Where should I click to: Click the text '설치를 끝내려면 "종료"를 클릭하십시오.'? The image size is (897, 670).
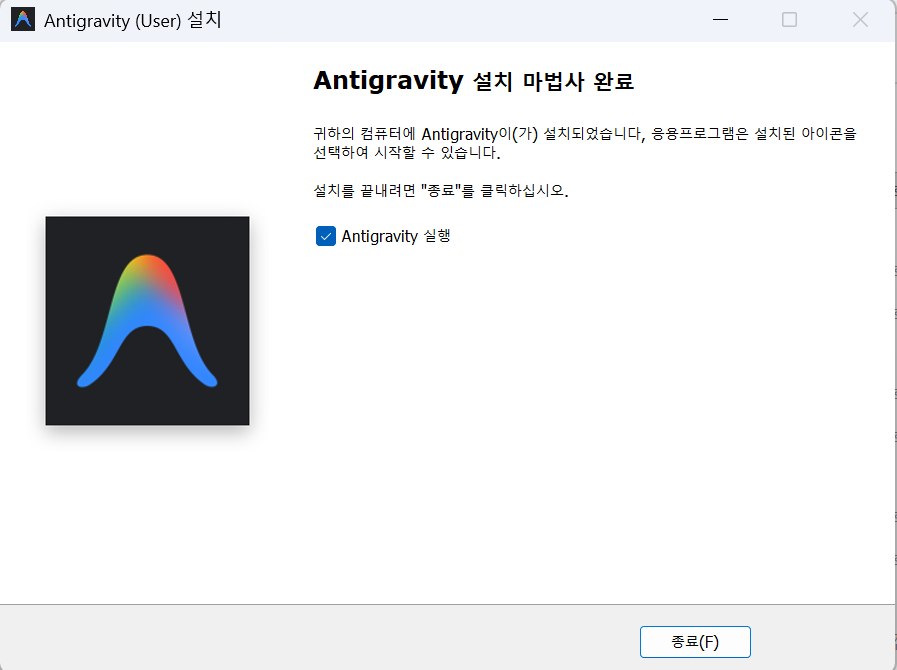pos(441,190)
